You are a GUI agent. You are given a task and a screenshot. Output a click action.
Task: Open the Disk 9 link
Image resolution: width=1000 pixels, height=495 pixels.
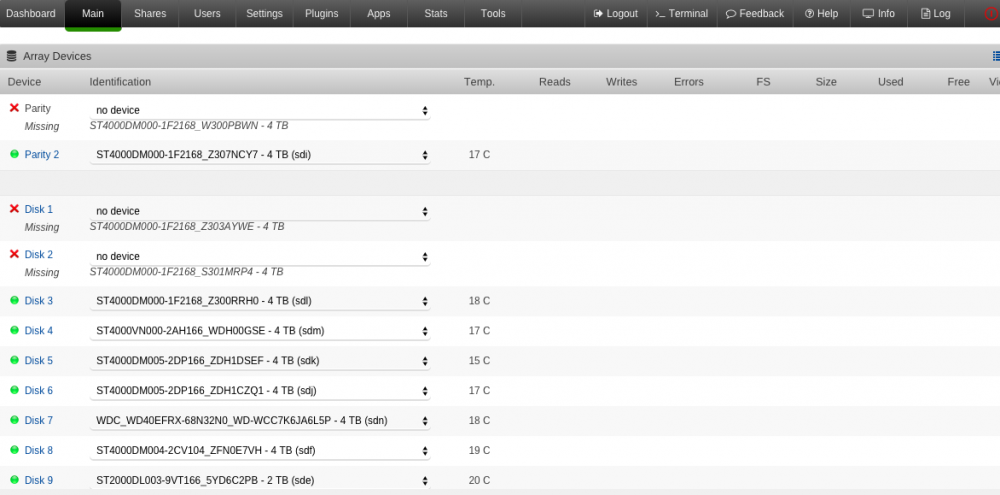click(38, 480)
